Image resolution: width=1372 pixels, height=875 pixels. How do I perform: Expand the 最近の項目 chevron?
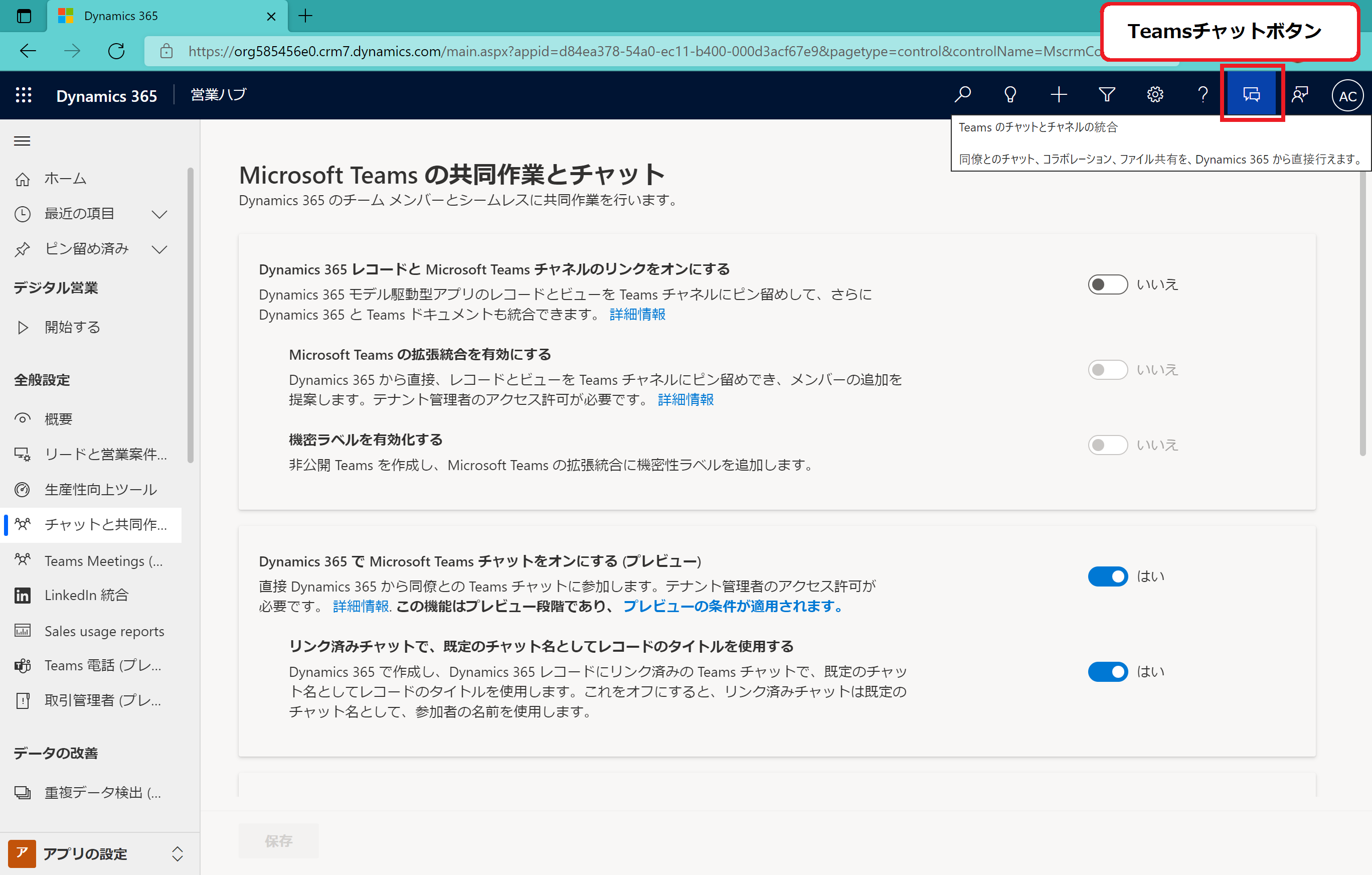159,214
